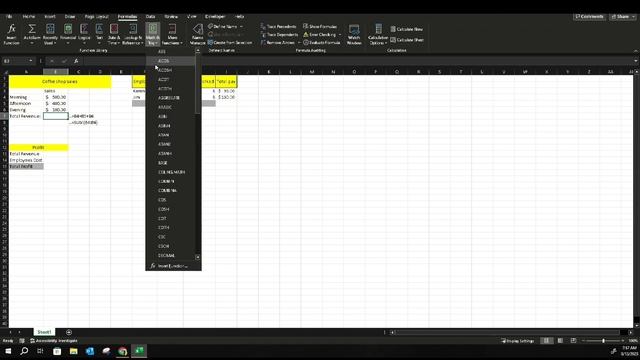Click the Insert Function fx ribbon icon
Image resolution: width=640 pixels, height=360 pixels.
(11, 34)
